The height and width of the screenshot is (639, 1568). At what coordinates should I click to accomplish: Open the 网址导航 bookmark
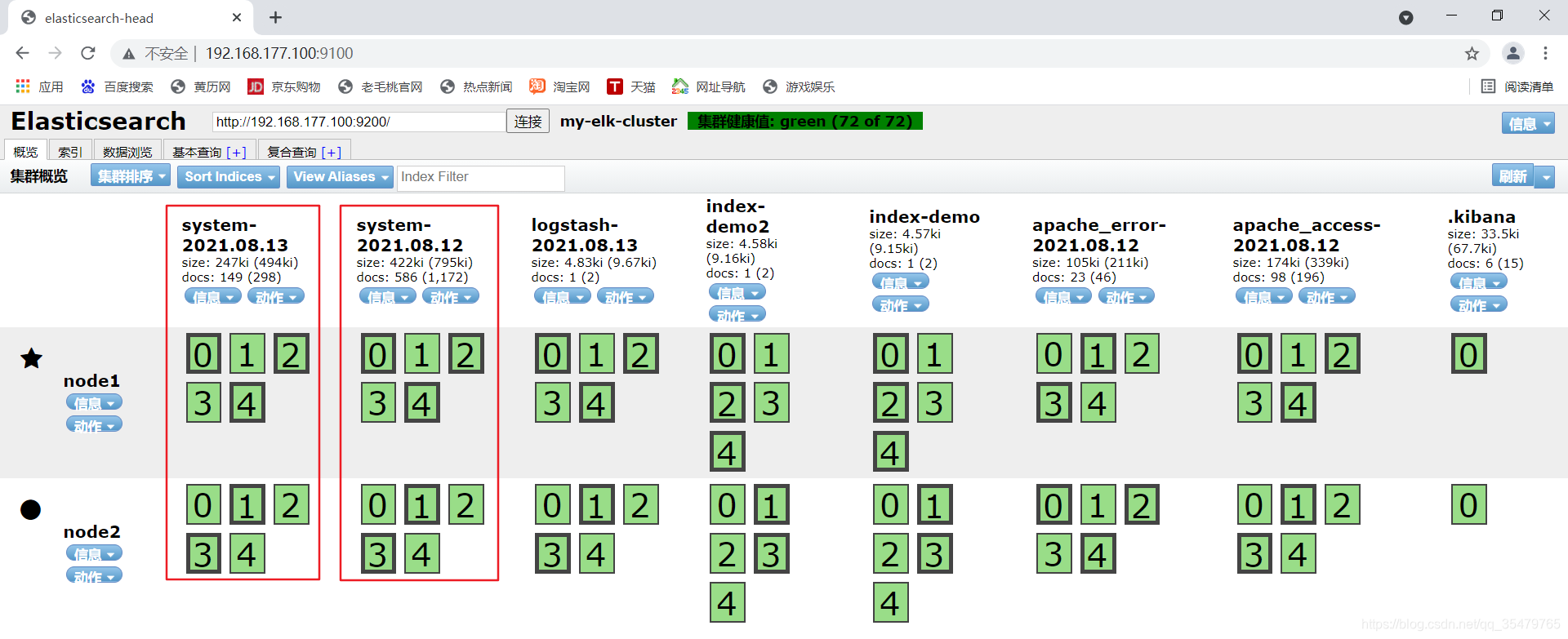709,87
